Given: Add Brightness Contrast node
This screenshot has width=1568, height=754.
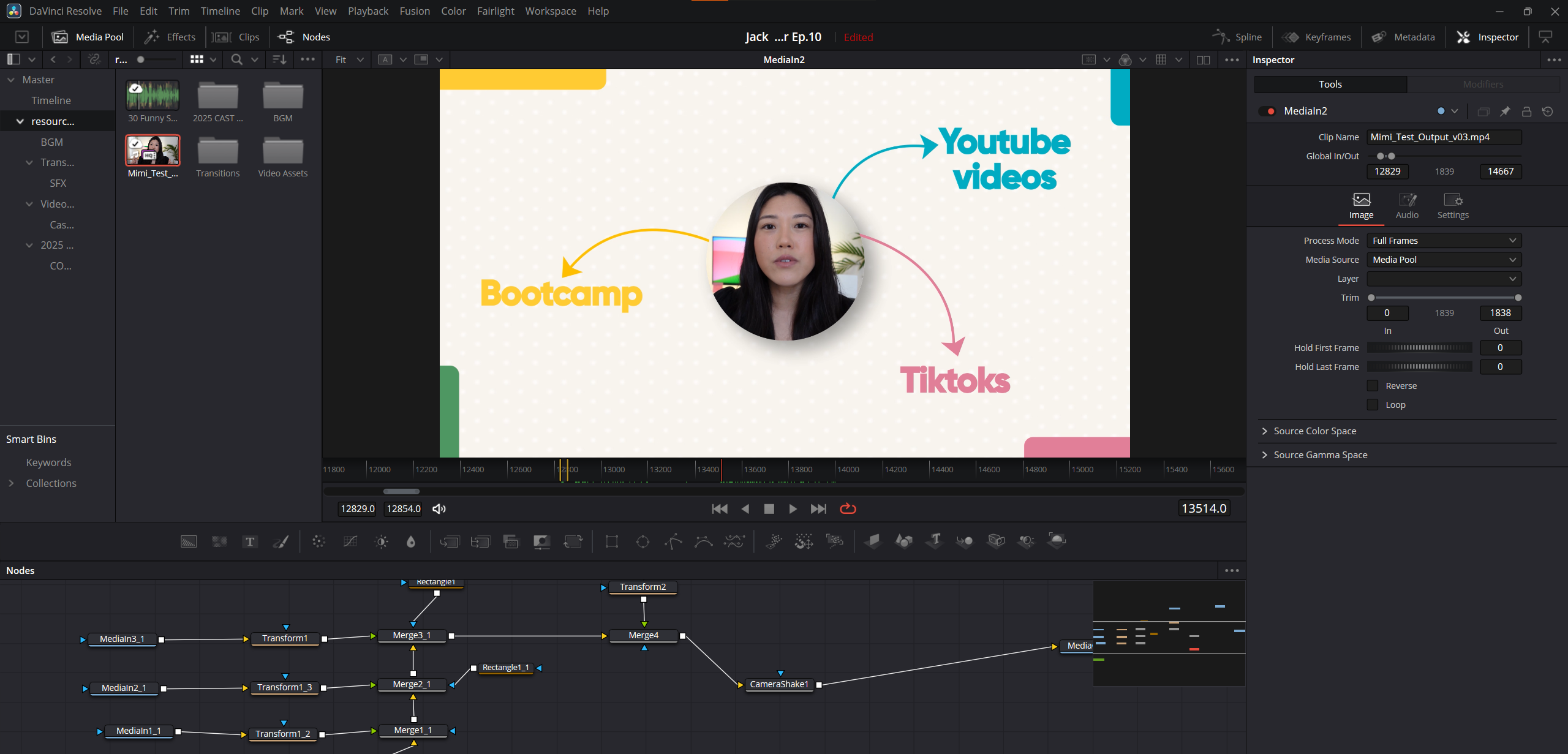Looking at the screenshot, I should click(382, 541).
